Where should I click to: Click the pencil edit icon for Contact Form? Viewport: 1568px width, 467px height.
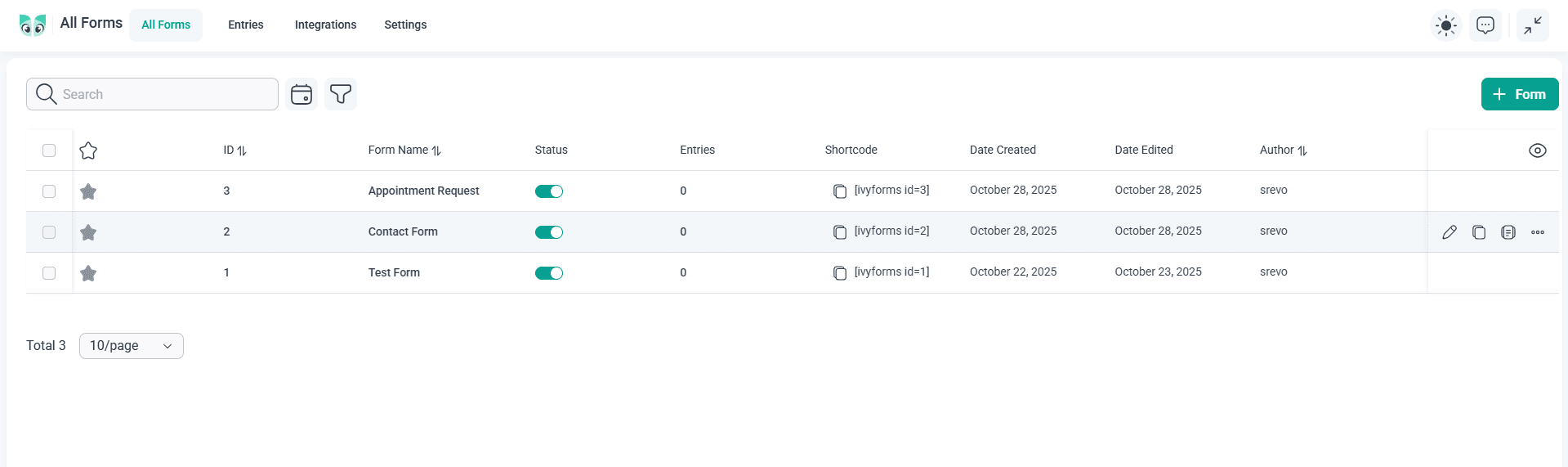tap(1450, 232)
